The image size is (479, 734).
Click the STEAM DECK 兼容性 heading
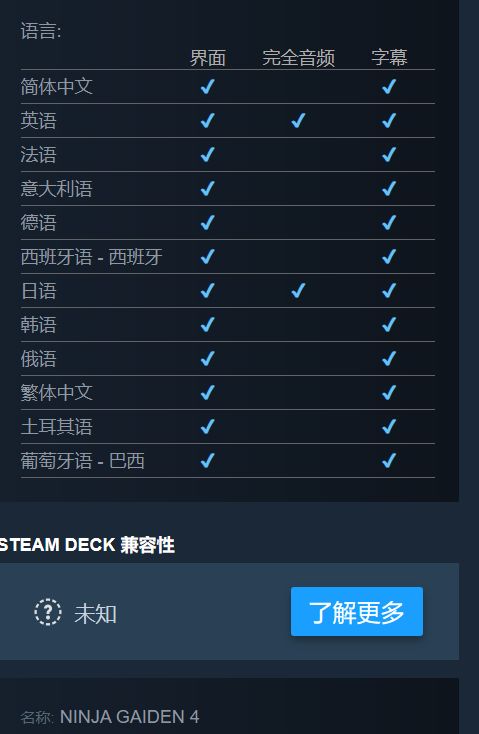[87, 545]
